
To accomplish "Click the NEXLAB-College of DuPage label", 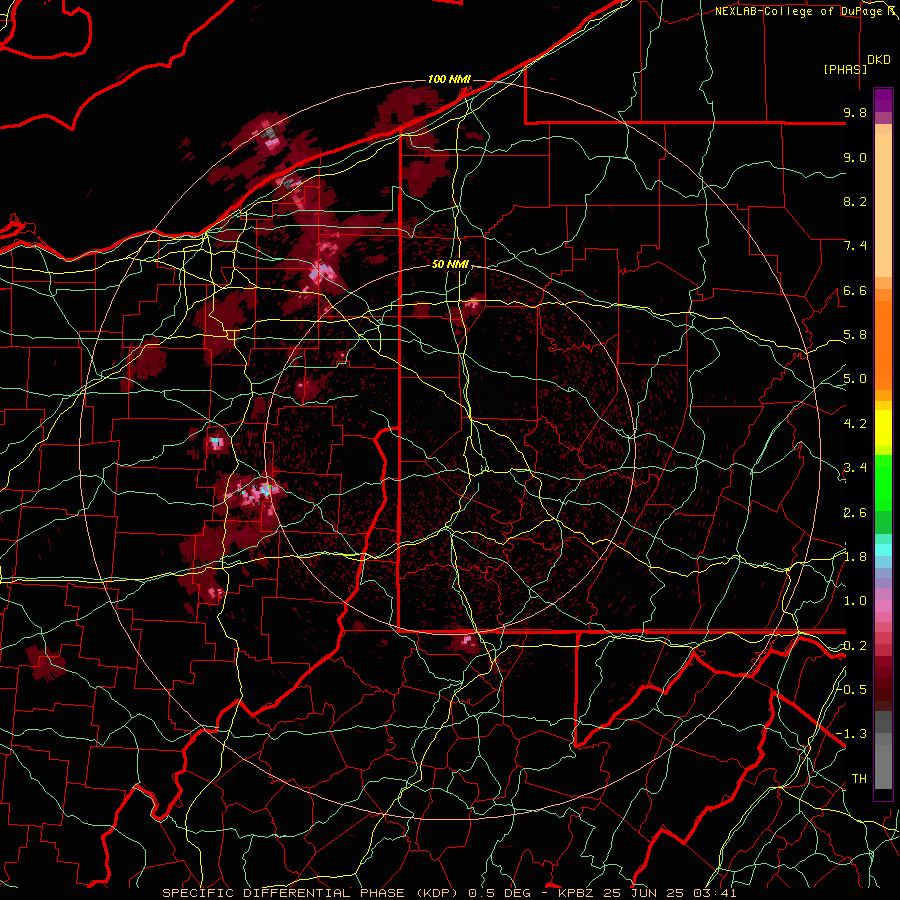I will pyautogui.click(x=800, y=11).
